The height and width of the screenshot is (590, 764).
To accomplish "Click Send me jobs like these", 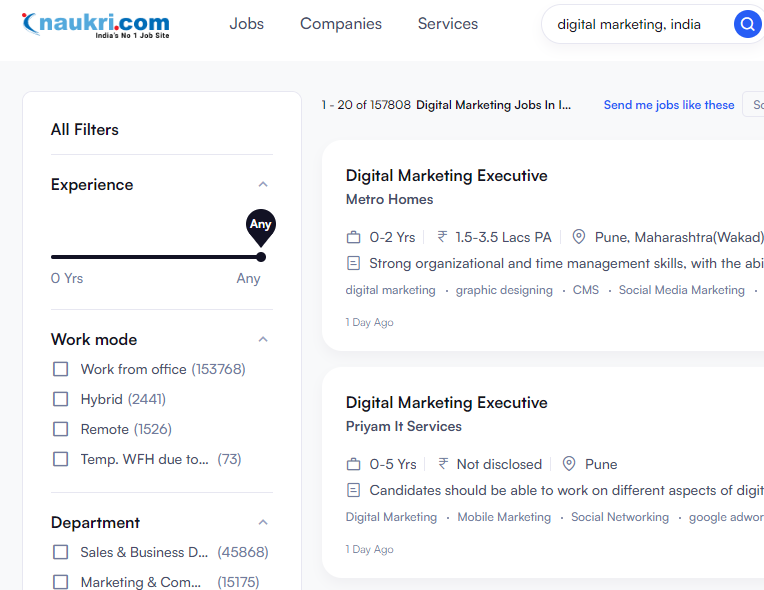I will 669,105.
